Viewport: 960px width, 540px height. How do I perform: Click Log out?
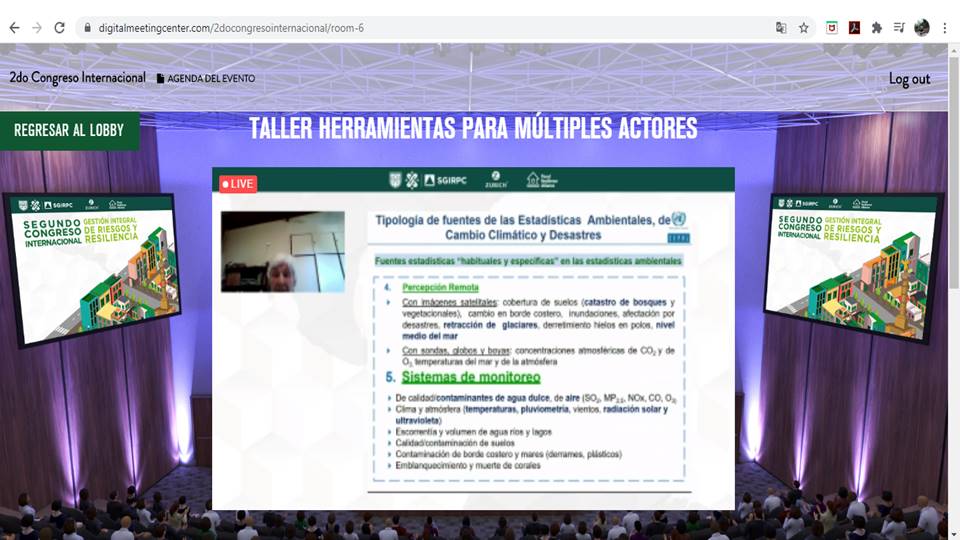coord(909,79)
